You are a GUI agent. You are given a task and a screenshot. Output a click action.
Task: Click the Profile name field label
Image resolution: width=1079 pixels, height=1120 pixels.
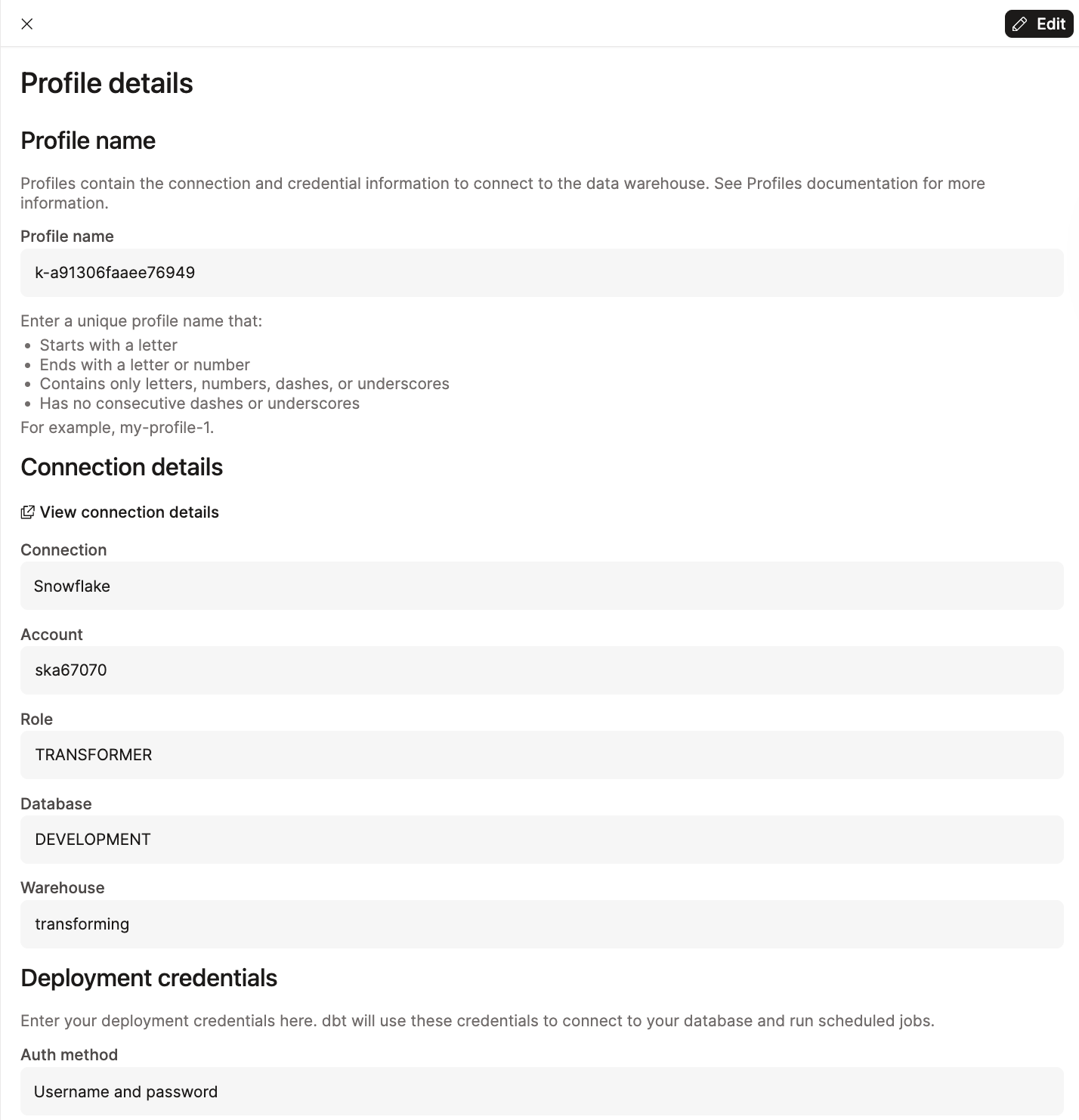pos(67,236)
